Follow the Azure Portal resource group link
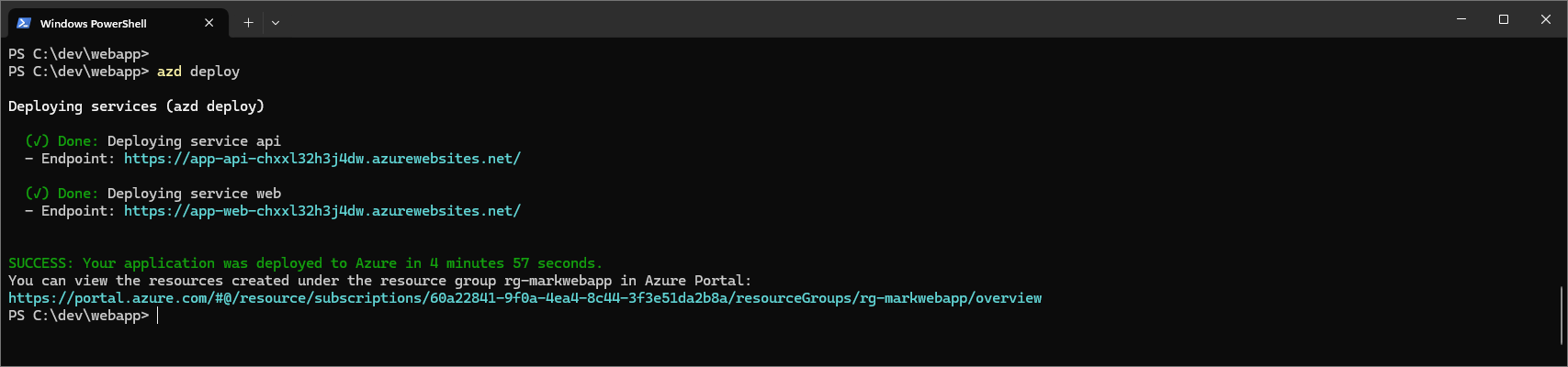This screenshot has height=367, width=1568. 525,298
